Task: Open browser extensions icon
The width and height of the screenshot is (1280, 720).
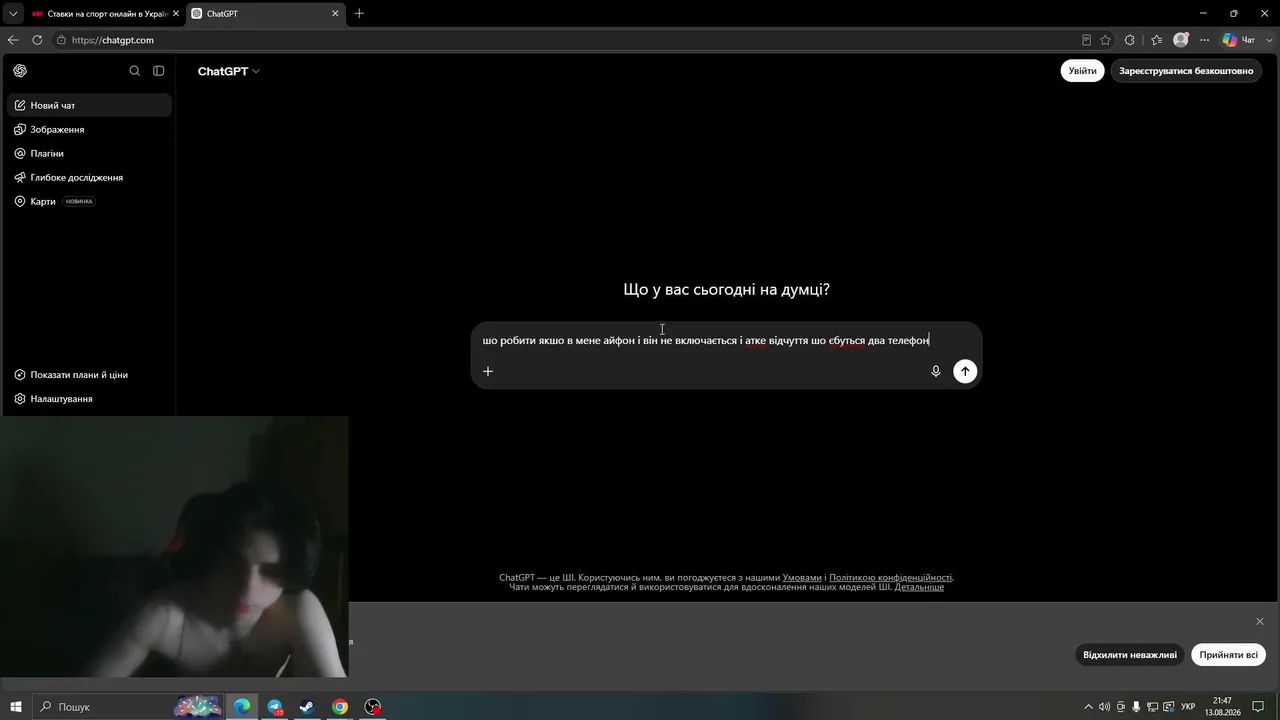Action: click(x=1130, y=40)
